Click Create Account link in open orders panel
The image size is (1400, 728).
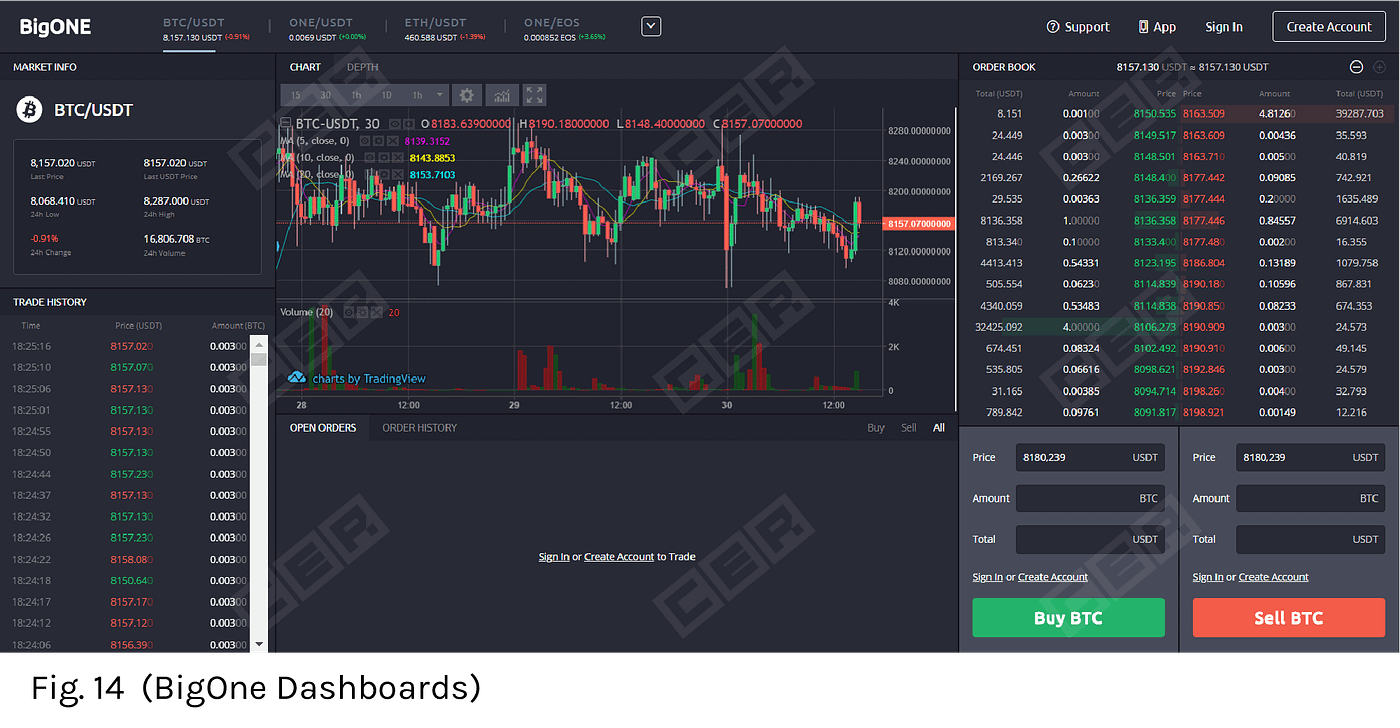619,557
